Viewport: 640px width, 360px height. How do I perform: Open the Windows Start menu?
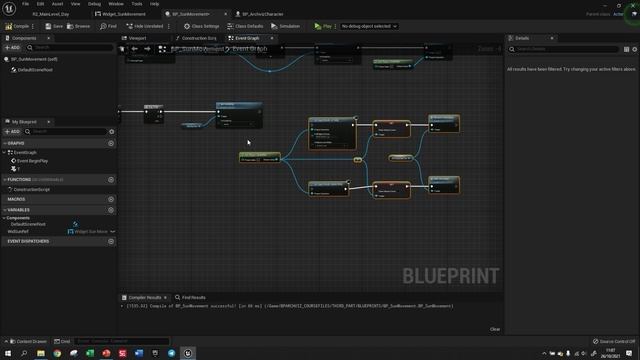[x=8, y=353]
